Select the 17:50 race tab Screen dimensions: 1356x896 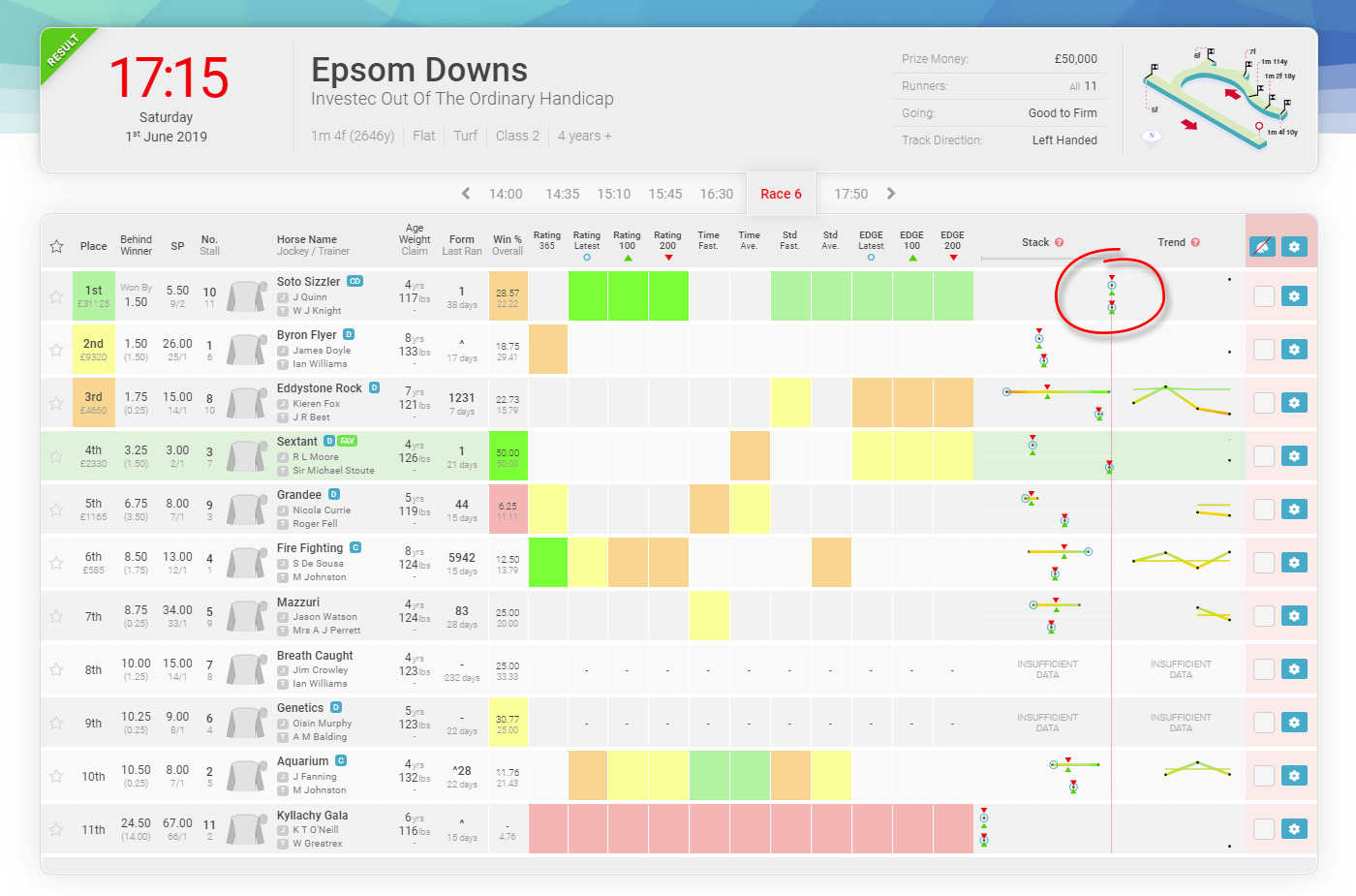click(850, 194)
